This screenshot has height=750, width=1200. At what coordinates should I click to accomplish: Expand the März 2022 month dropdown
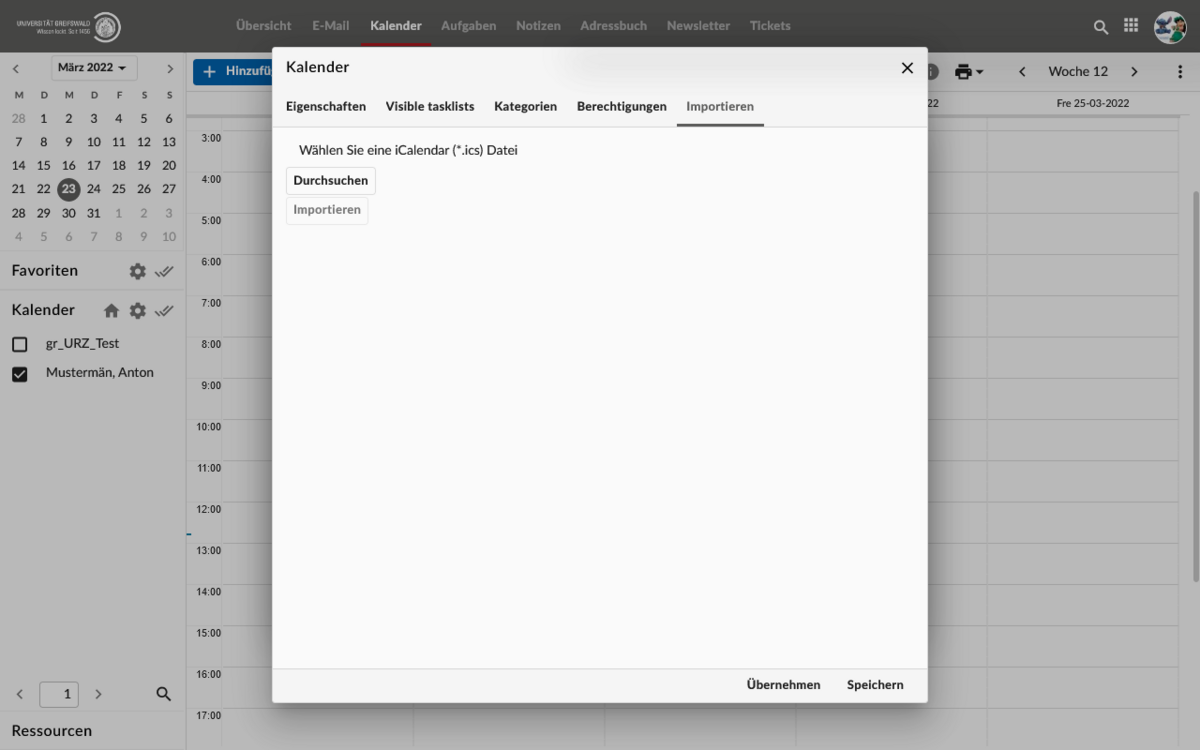click(95, 68)
